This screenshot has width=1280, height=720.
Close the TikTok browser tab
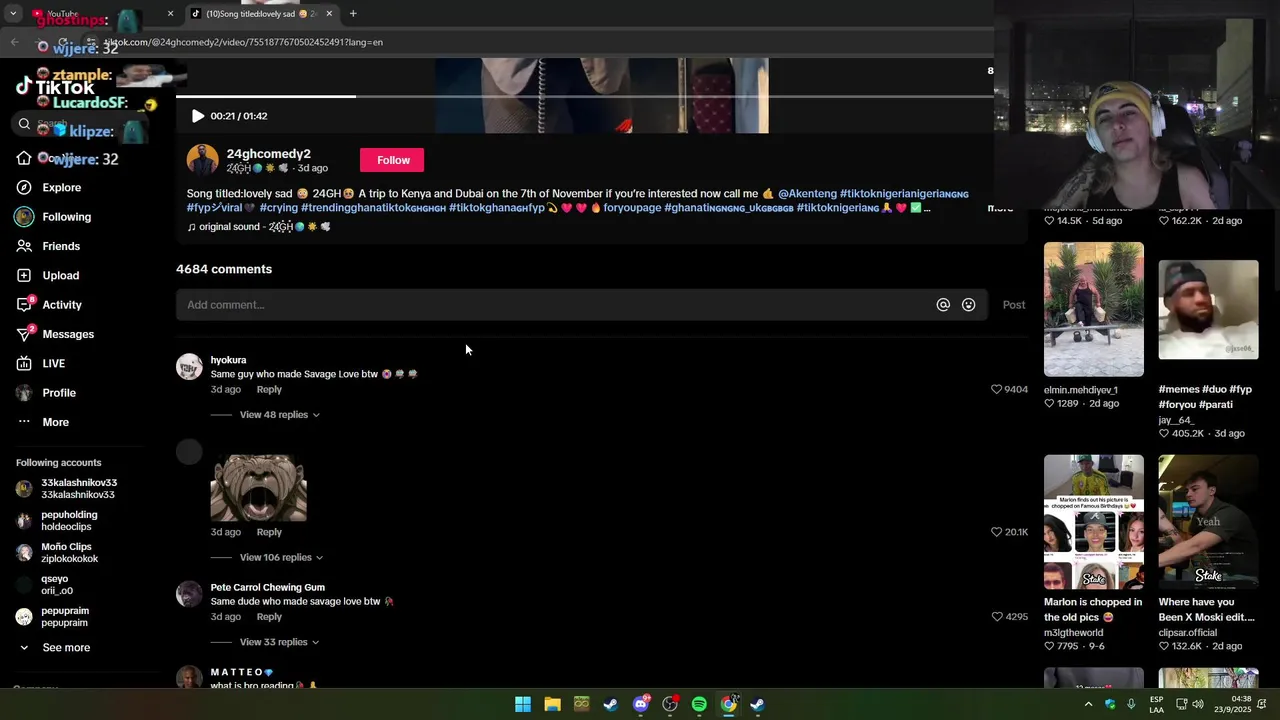(328, 14)
